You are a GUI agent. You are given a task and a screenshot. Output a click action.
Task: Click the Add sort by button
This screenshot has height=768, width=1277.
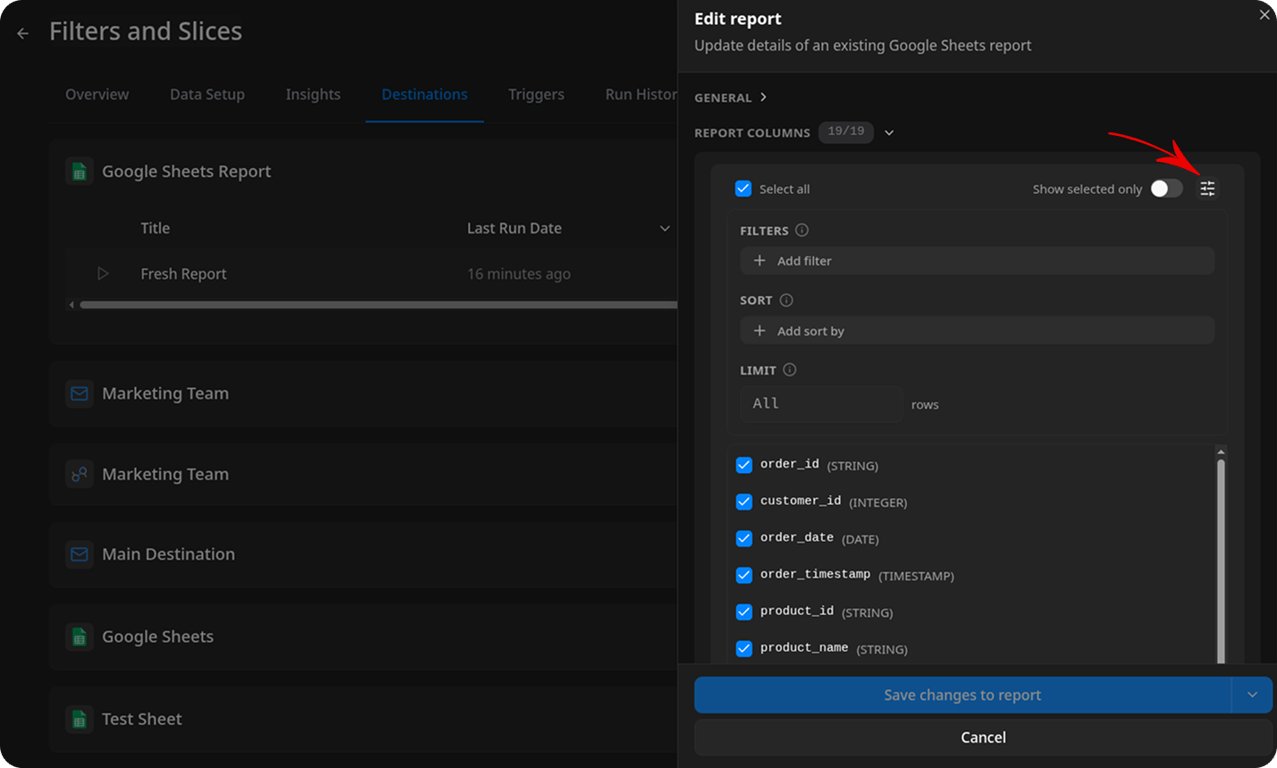(977, 331)
